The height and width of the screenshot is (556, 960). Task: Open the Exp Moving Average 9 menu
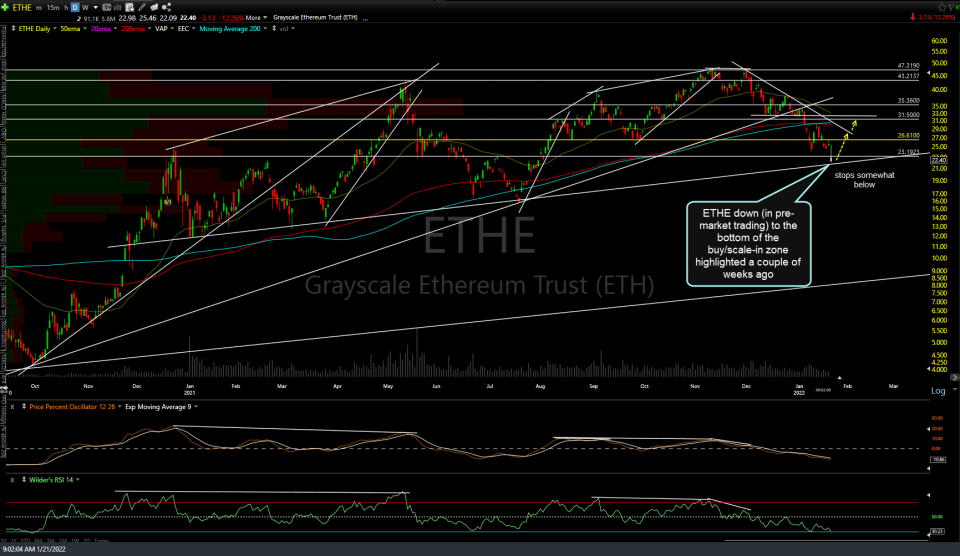pos(195,407)
